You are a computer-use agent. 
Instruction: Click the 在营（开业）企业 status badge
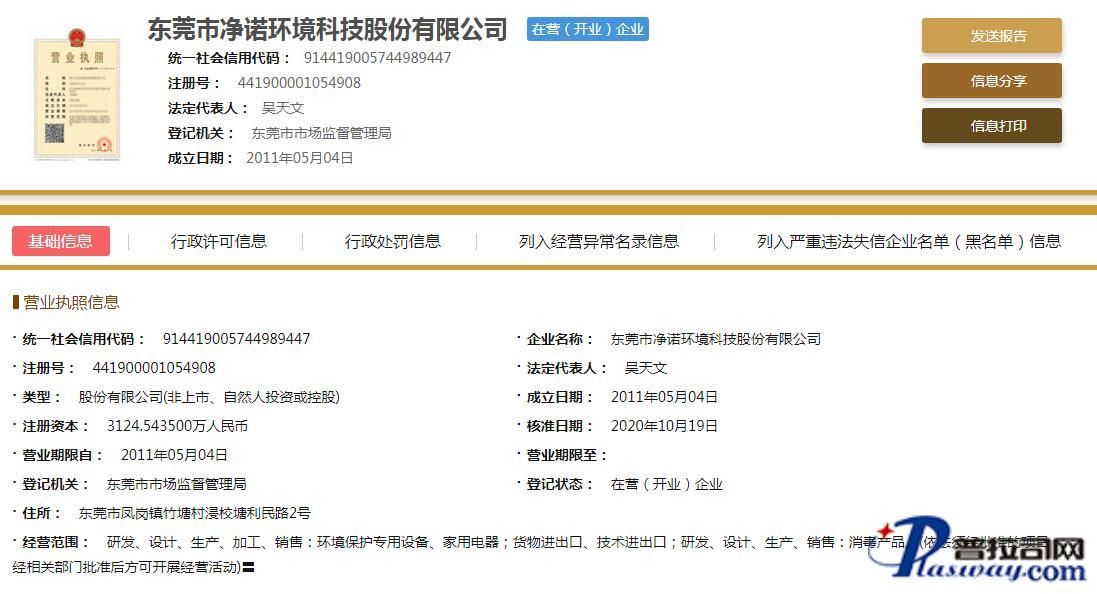pos(587,29)
